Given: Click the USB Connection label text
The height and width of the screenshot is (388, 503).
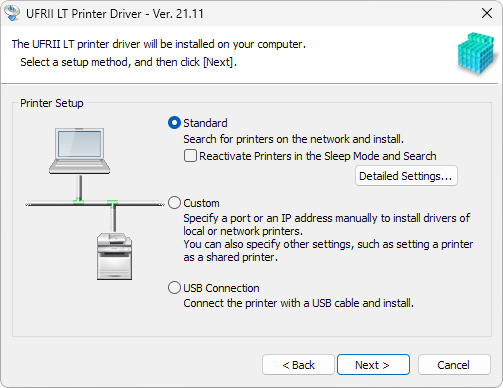Looking at the screenshot, I should 221,288.
